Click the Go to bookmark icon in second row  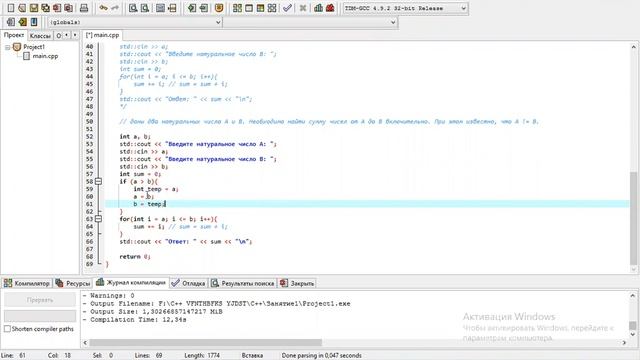tap(34, 22)
